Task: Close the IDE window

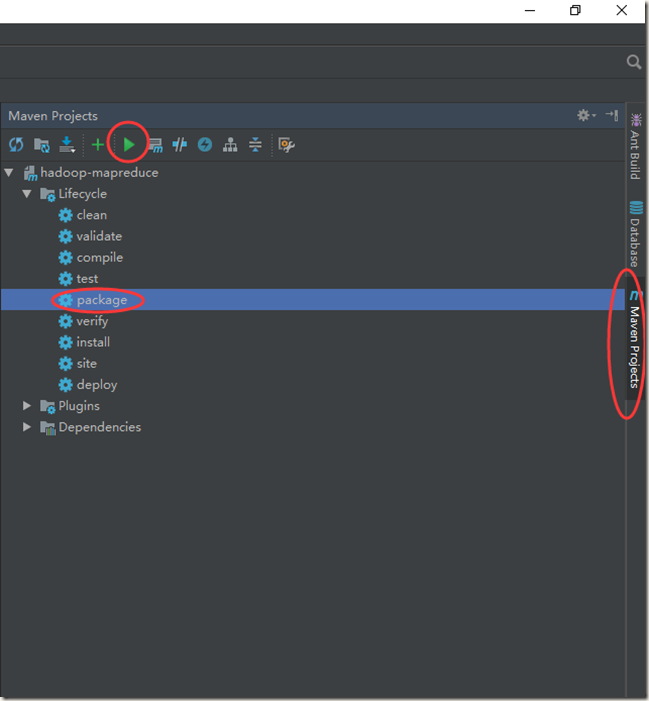Action: pyautogui.click(x=621, y=10)
